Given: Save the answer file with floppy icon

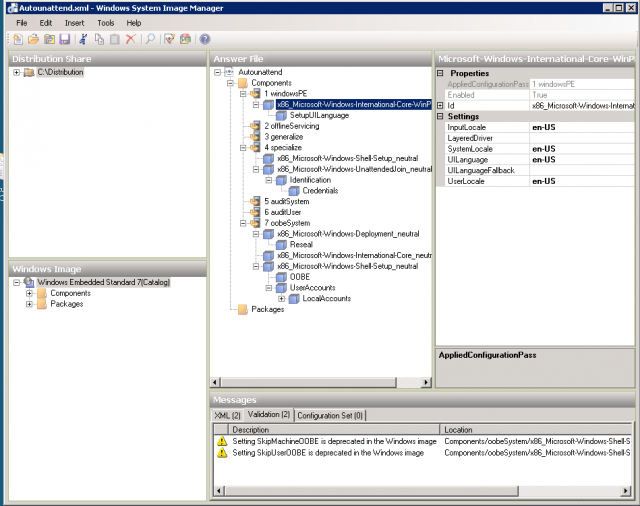Looking at the screenshot, I should pyautogui.click(x=65, y=39).
